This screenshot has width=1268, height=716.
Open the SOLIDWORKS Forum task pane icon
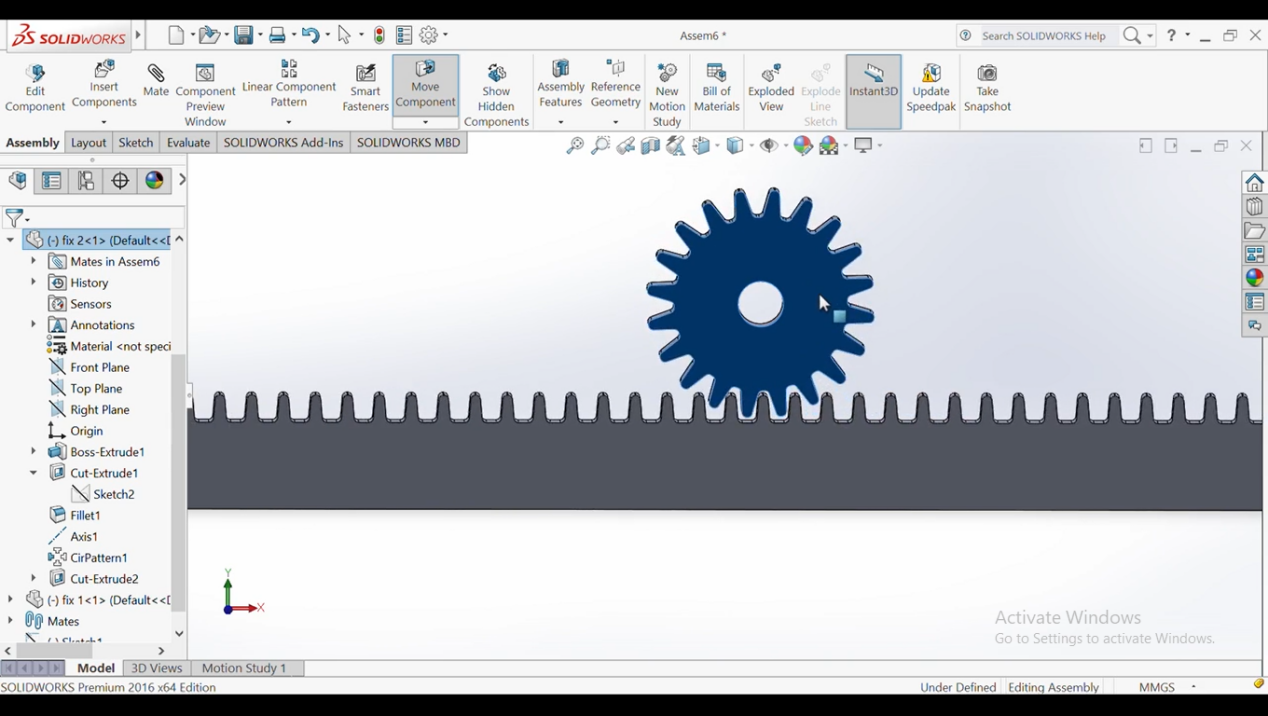(1254, 326)
